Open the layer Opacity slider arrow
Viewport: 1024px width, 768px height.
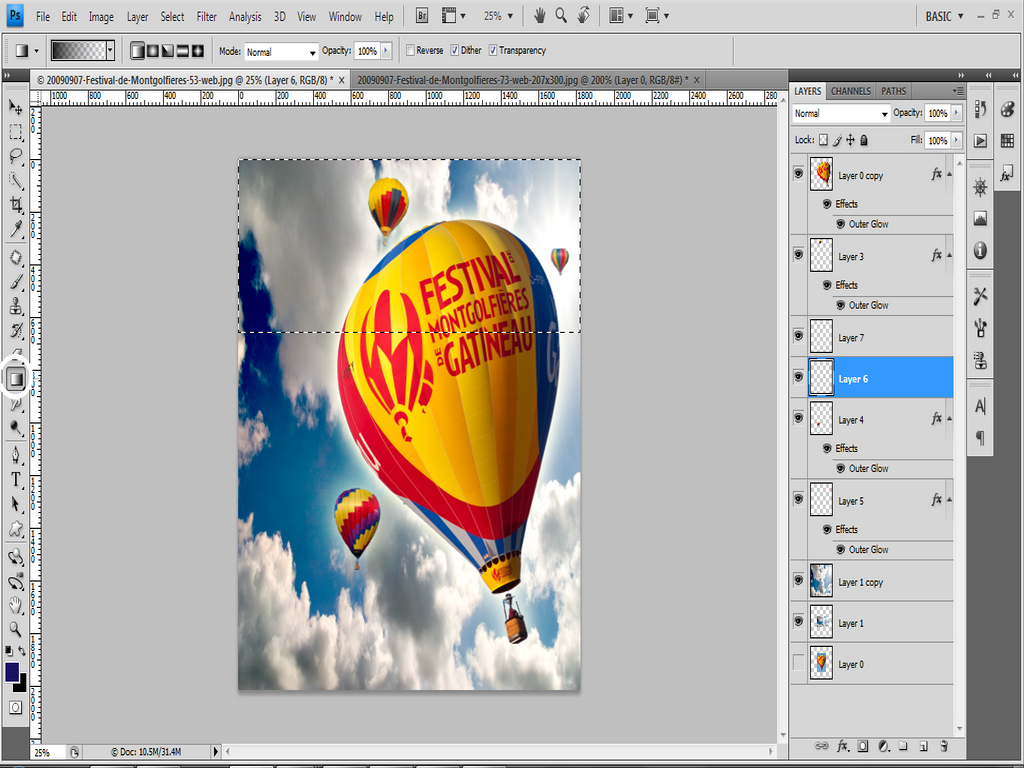956,113
